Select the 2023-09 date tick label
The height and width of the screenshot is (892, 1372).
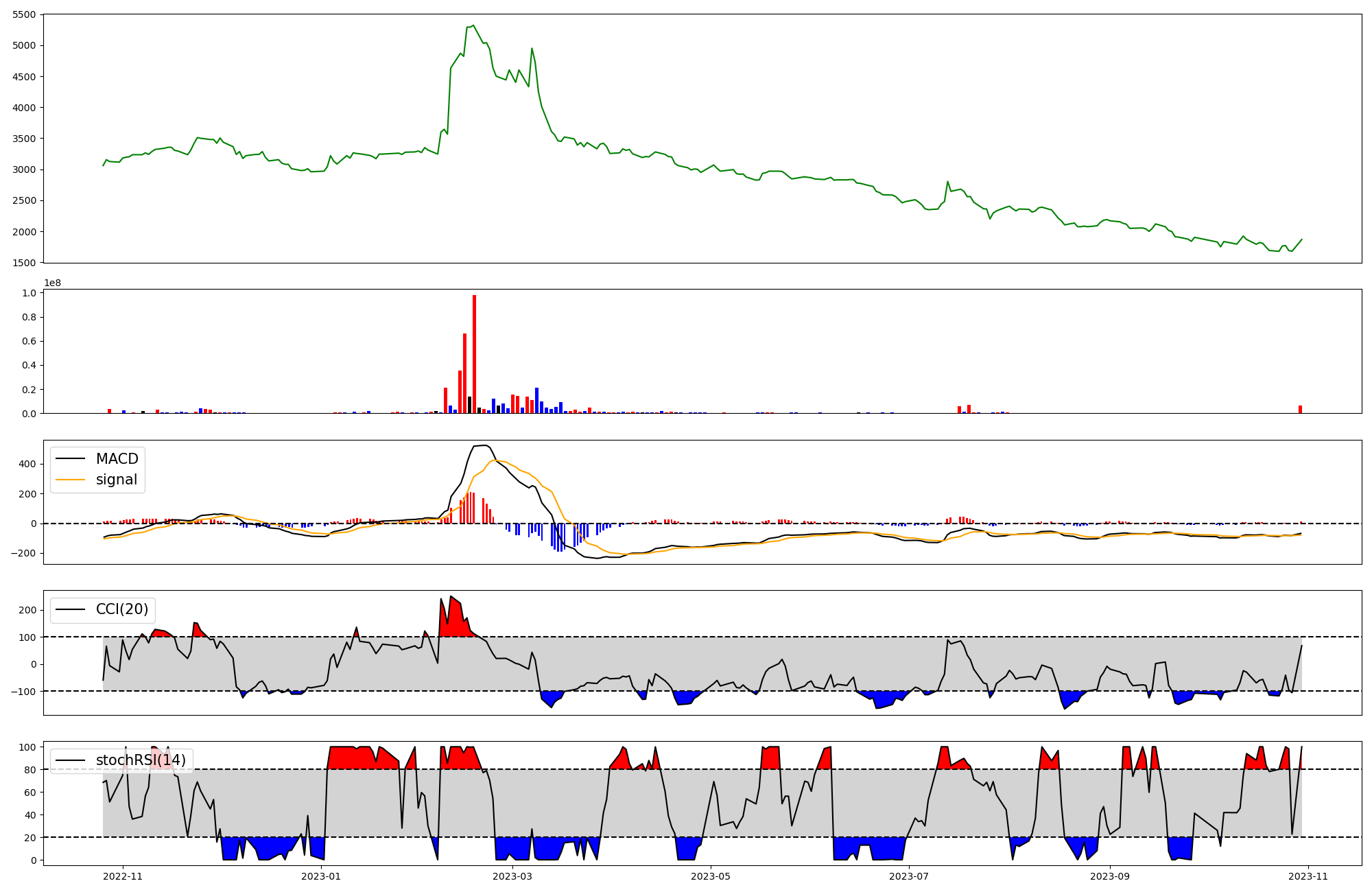pyautogui.click(x=1110, y=876)
